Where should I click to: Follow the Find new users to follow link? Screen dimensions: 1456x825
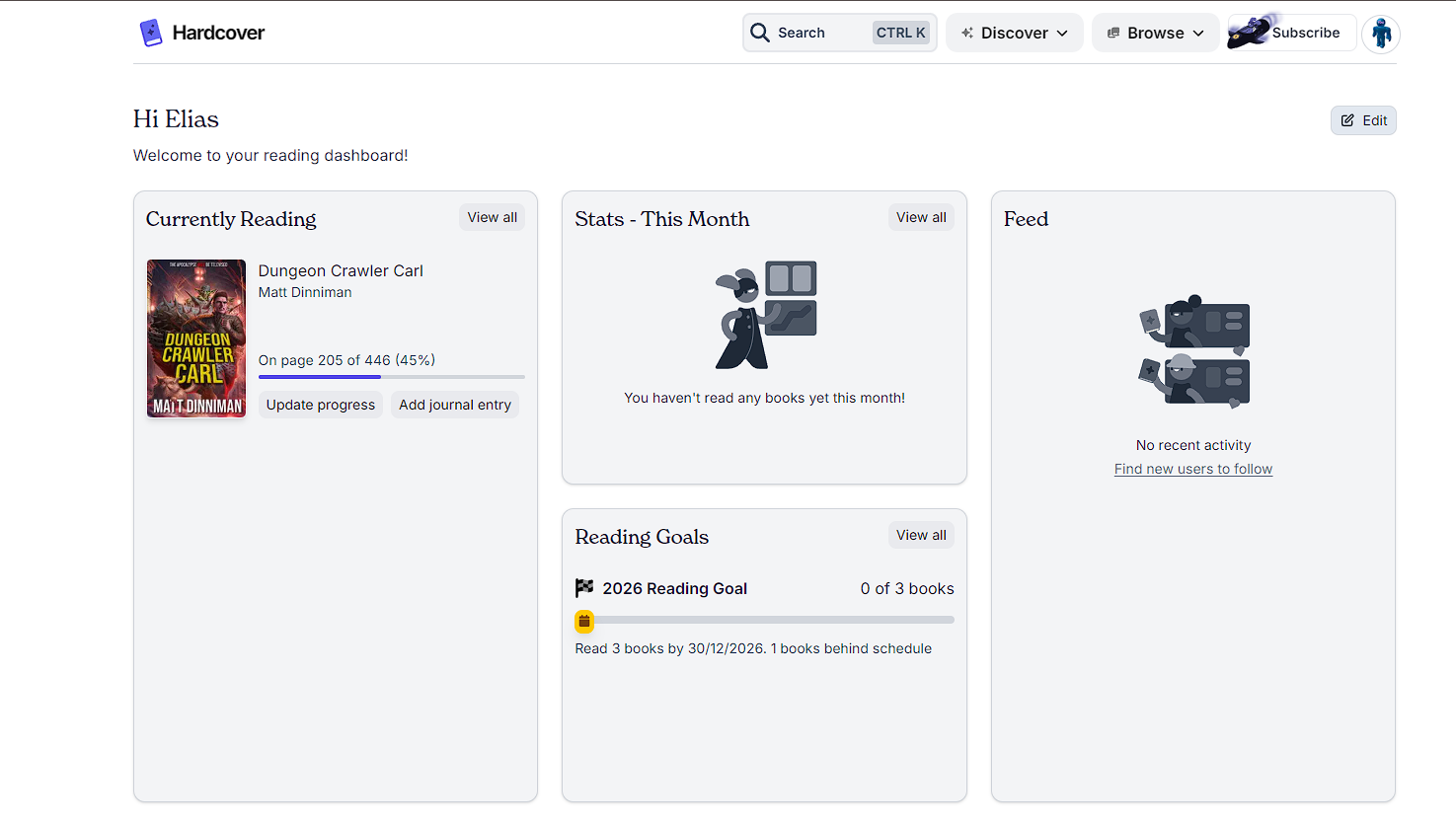[1193, 469]
